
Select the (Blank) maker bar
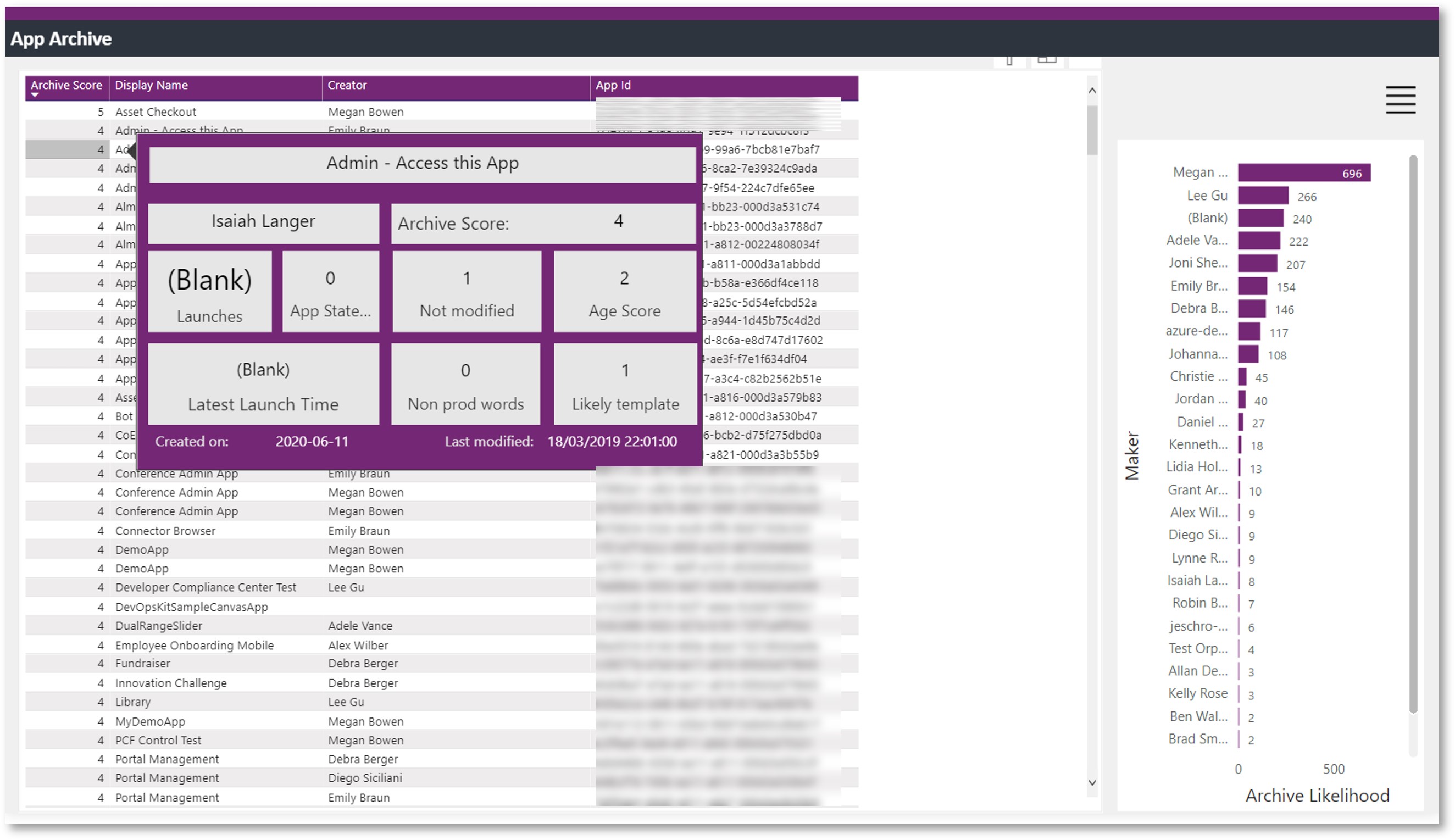1260,218
